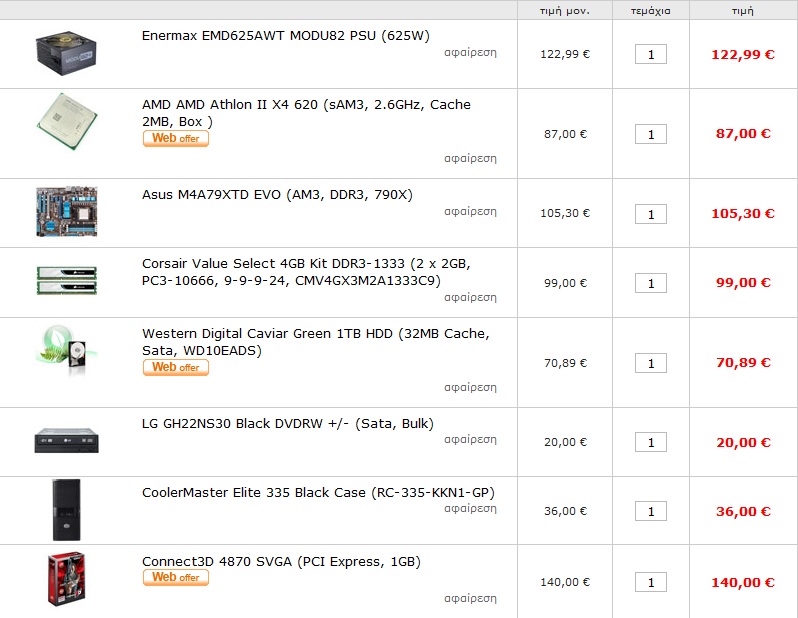Click Web offer badge under WD Caviar Green
Viewport: 798px width, 618px height.
(176, 368)
